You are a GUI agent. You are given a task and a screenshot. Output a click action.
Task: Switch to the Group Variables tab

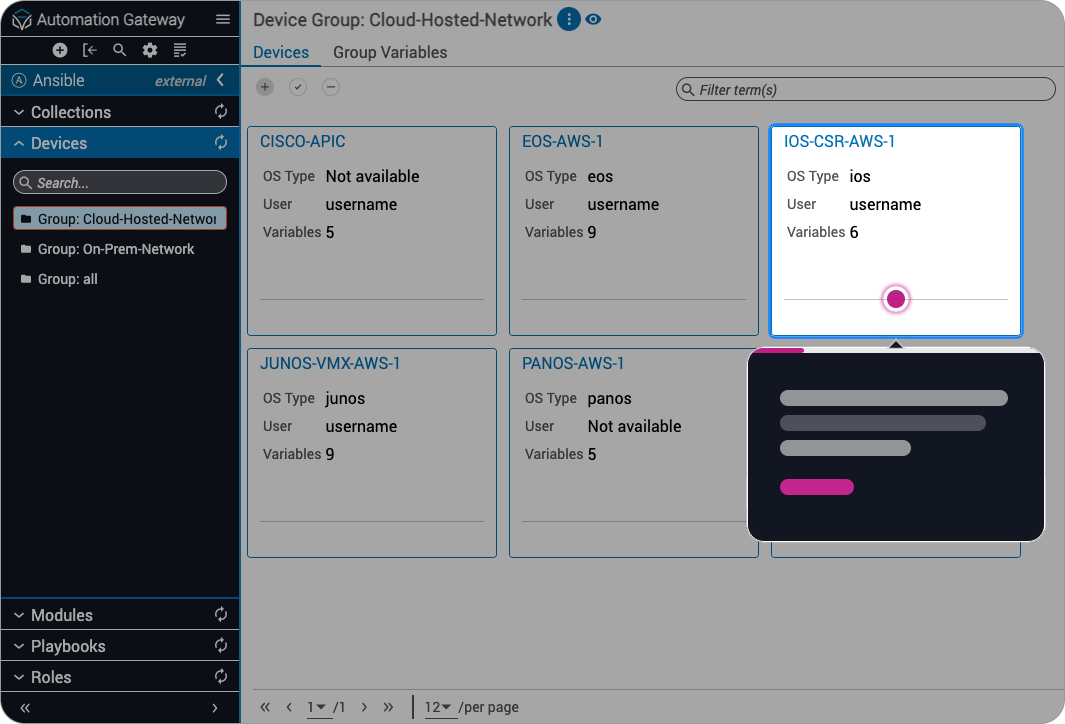(x=390, y=52)
